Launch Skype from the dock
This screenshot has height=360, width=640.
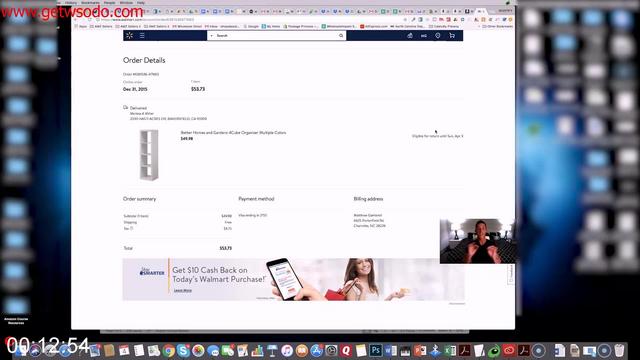coord(183,351)
